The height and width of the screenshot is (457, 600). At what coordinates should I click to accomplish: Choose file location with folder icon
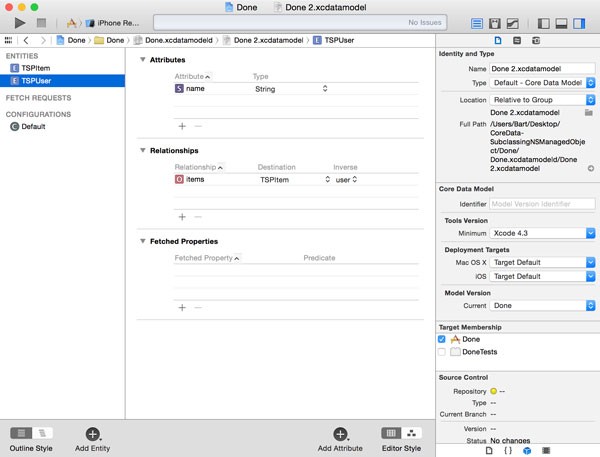pos(589,113)
